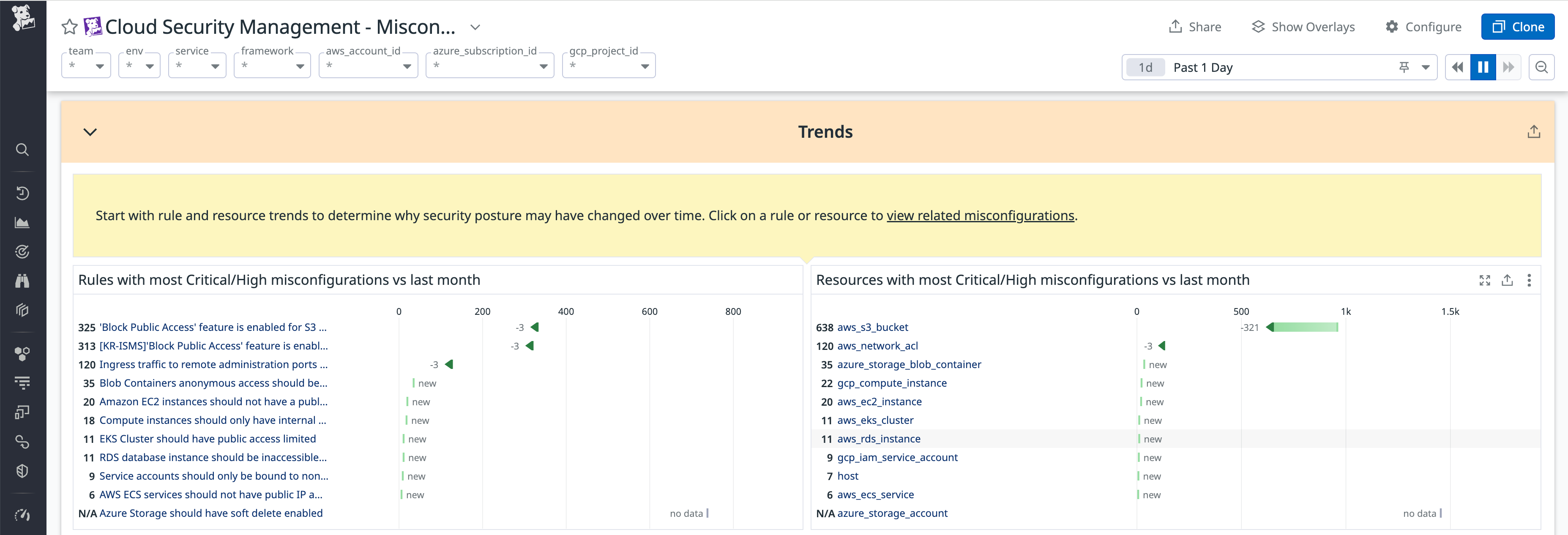Open Search in the left sidebar
This screenshot has height=535, width=1568.
coord(22,149)
